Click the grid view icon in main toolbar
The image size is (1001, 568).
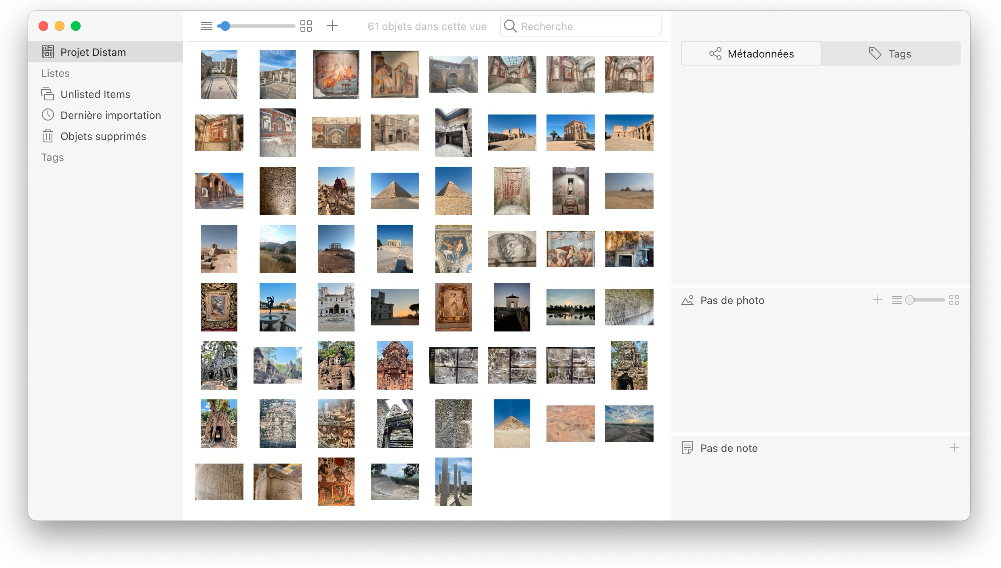click(x=306, y=26)
